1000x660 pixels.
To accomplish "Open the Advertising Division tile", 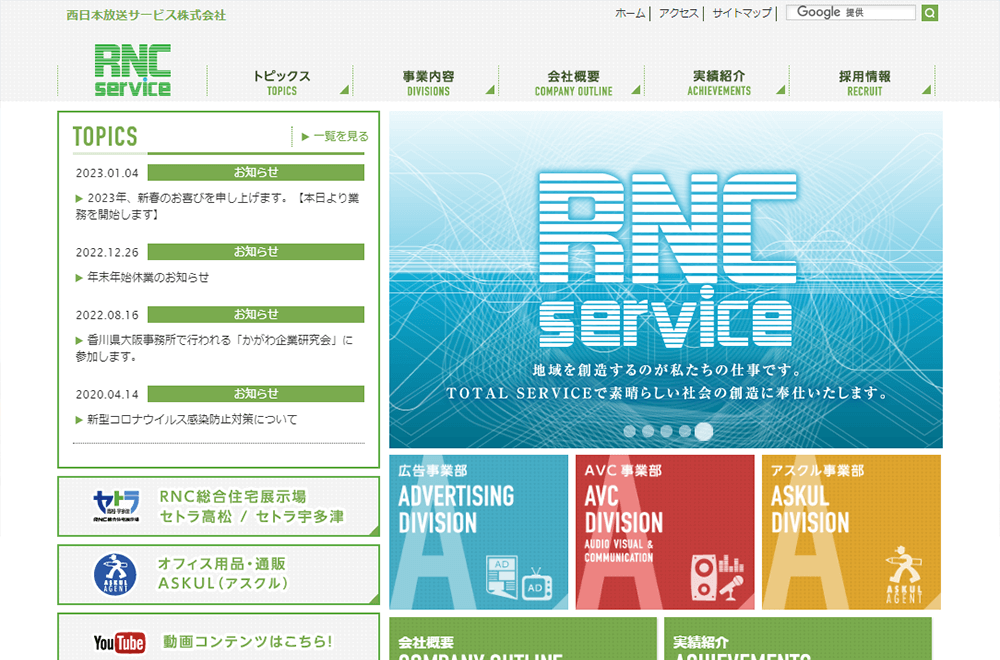I will [x=478, y=532].
